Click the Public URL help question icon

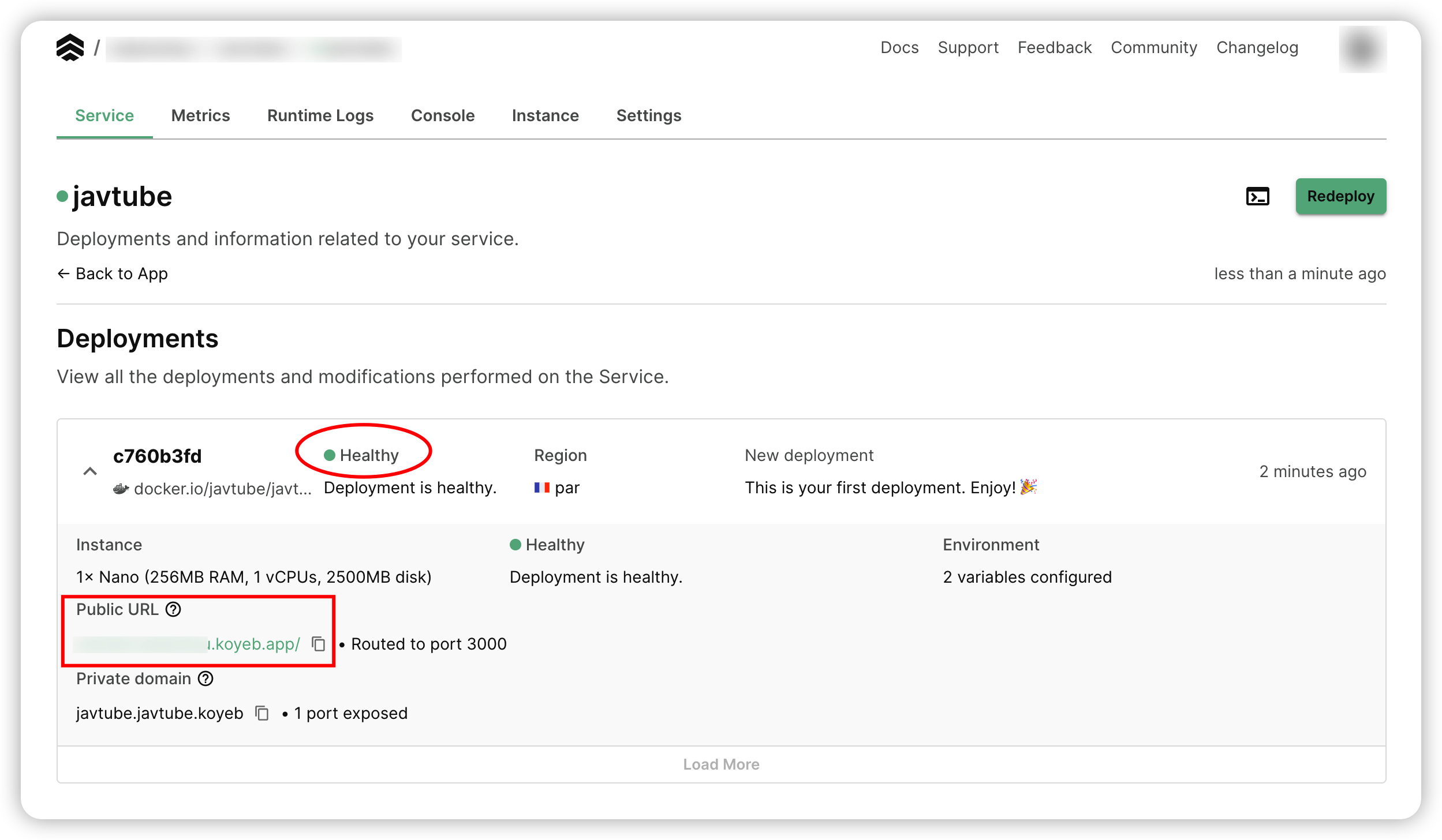click(x=173, y=610)
